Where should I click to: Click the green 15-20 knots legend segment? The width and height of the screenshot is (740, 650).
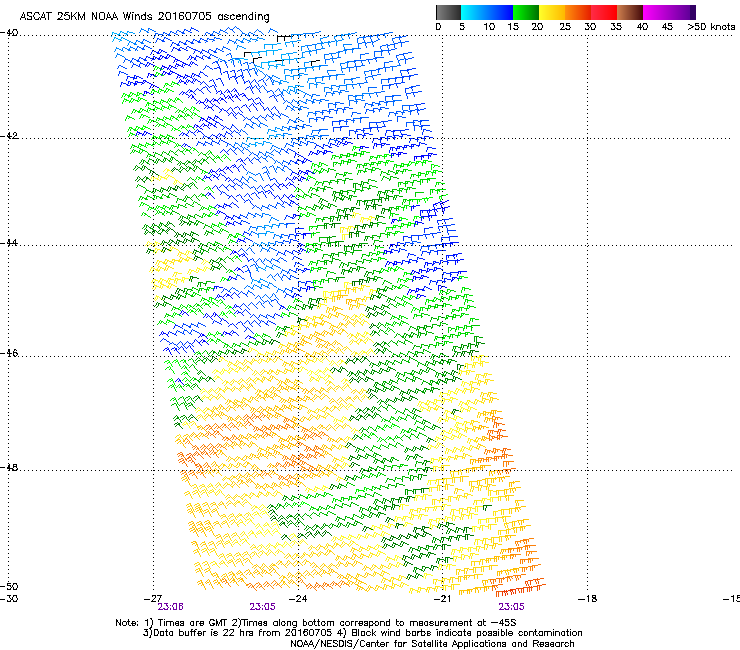(526, 12)
